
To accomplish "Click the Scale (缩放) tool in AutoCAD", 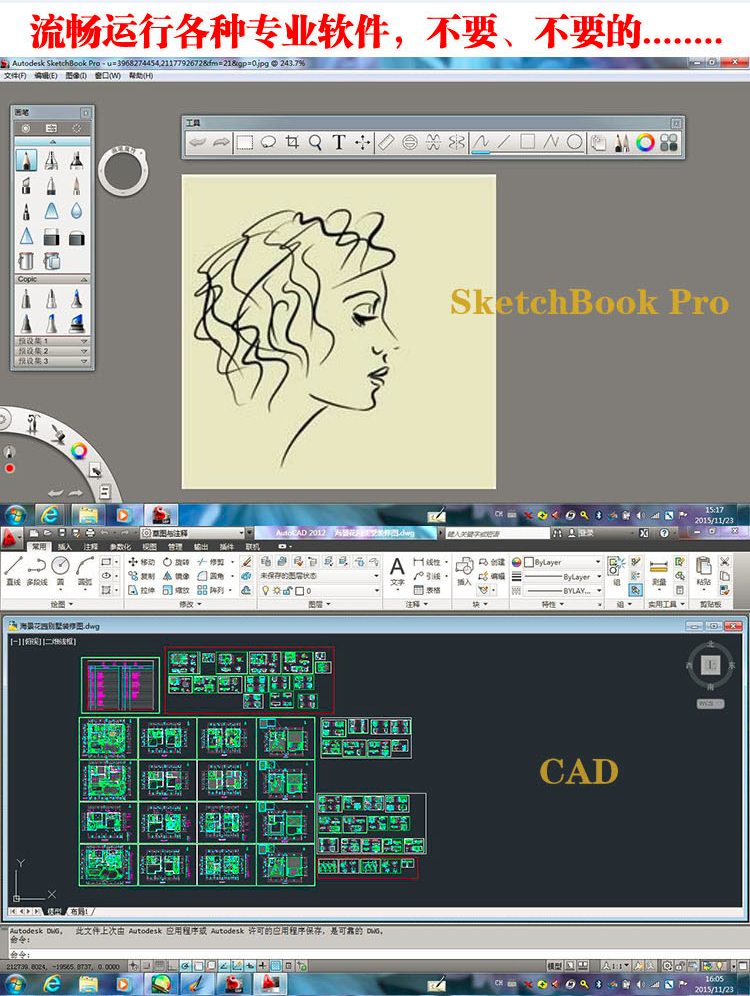I will [176, 590].
